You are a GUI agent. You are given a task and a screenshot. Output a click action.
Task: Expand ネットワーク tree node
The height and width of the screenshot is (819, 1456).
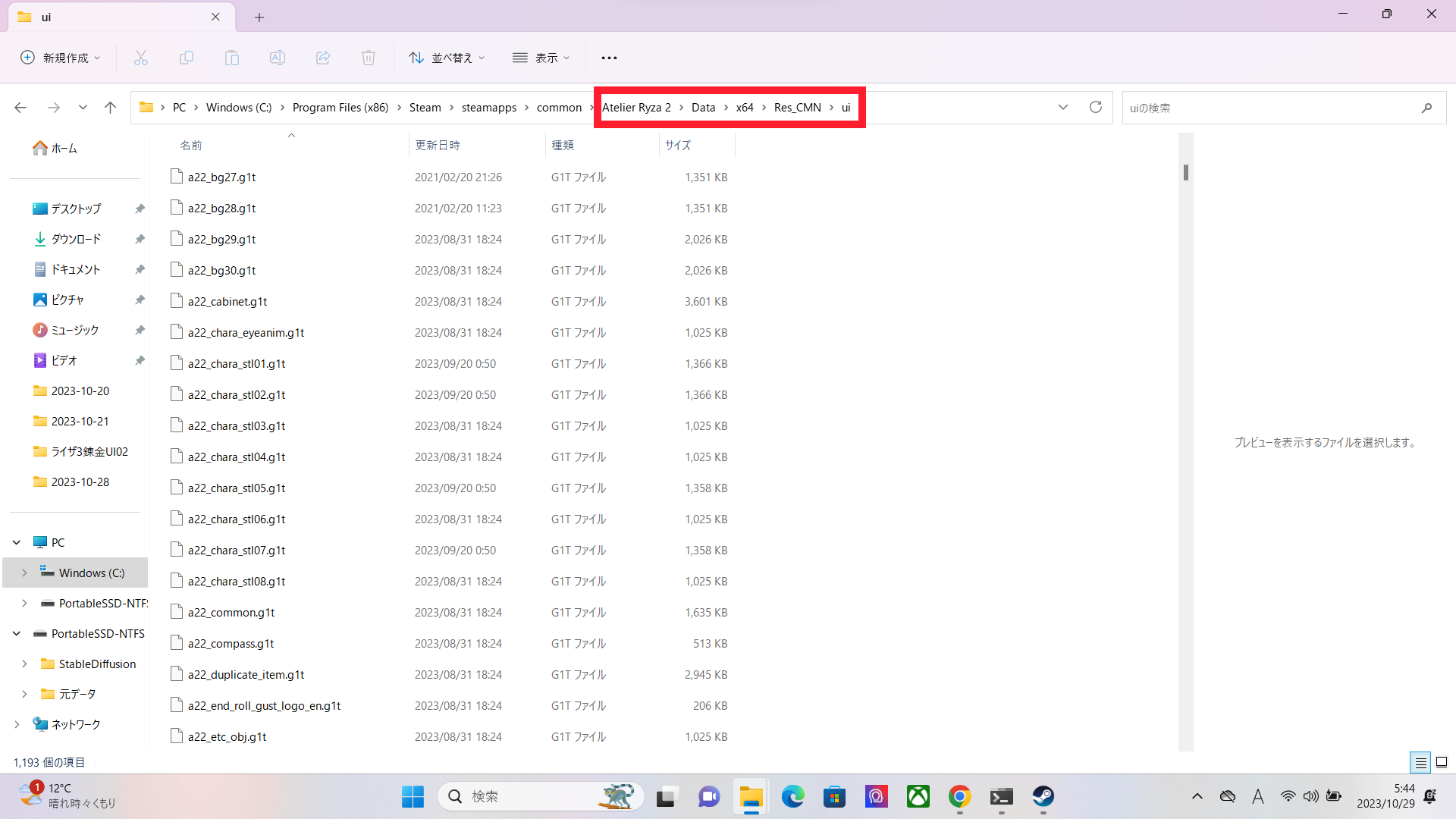[x=17, y=724]
